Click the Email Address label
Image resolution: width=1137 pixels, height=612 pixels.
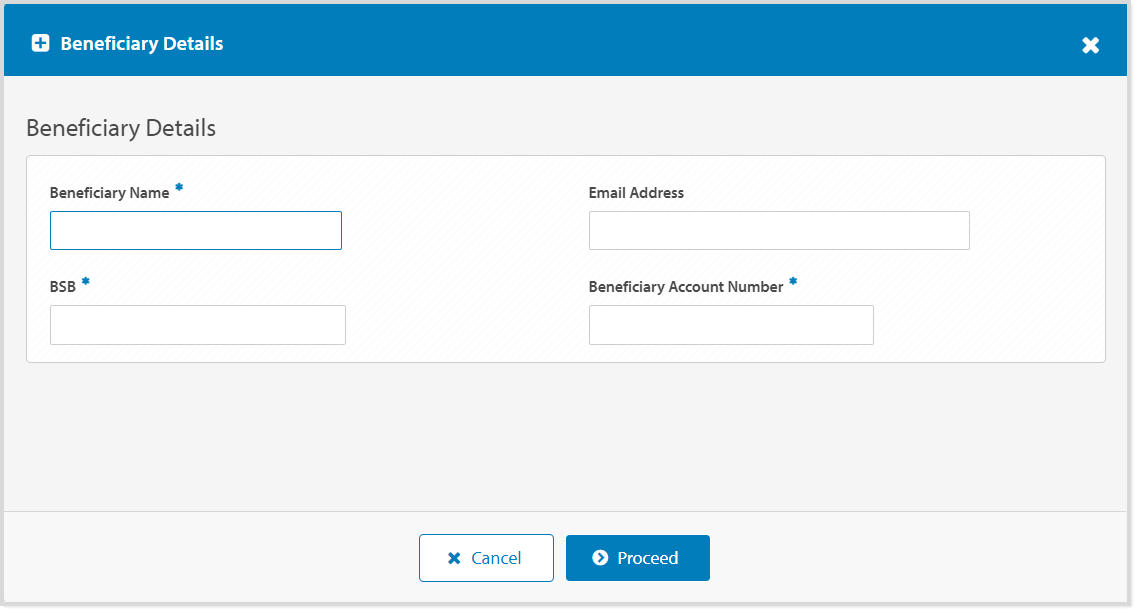click(x=635, y=192)
